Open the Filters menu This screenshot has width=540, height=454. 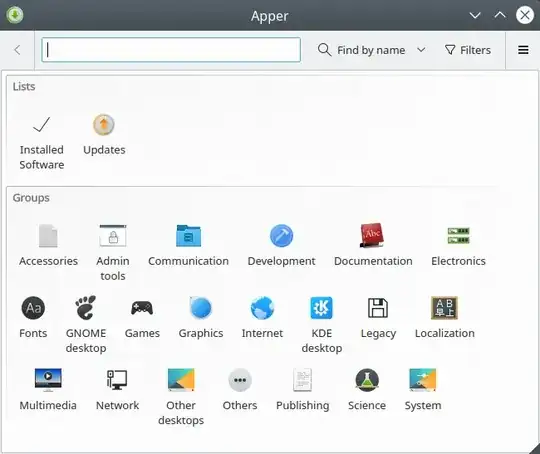[468, 50]
